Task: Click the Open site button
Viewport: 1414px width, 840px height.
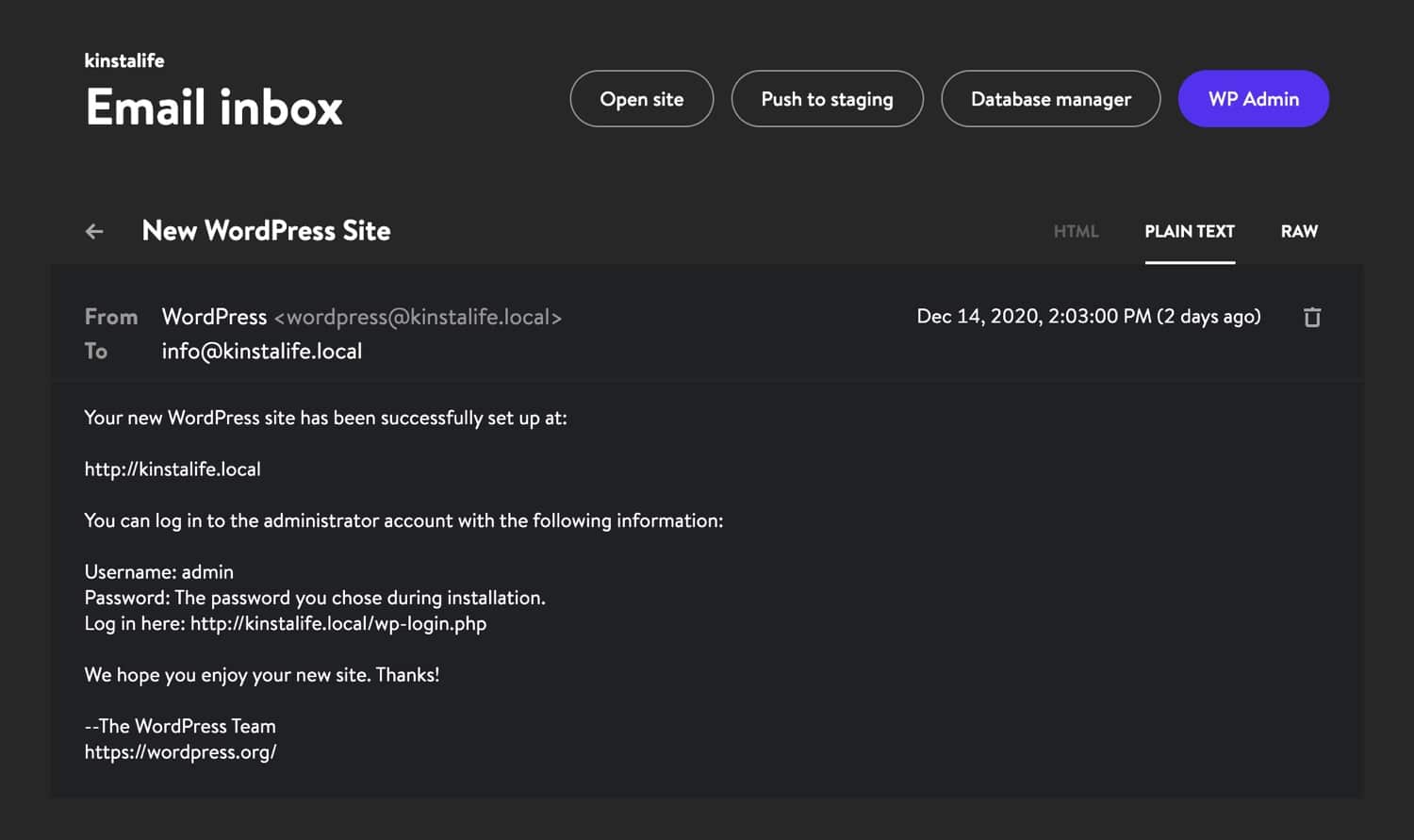Action: [642, 98]
